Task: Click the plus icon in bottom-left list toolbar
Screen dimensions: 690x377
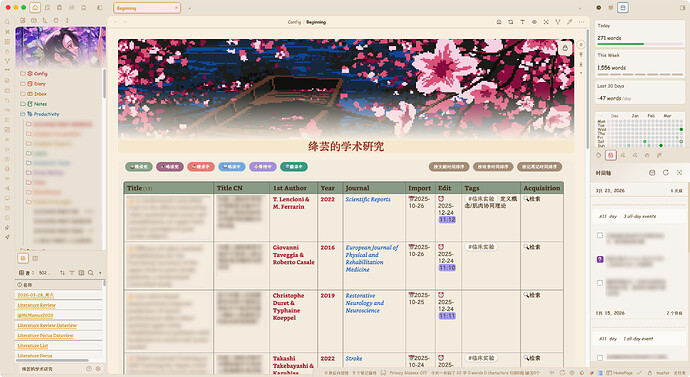Action: (100, 273)
